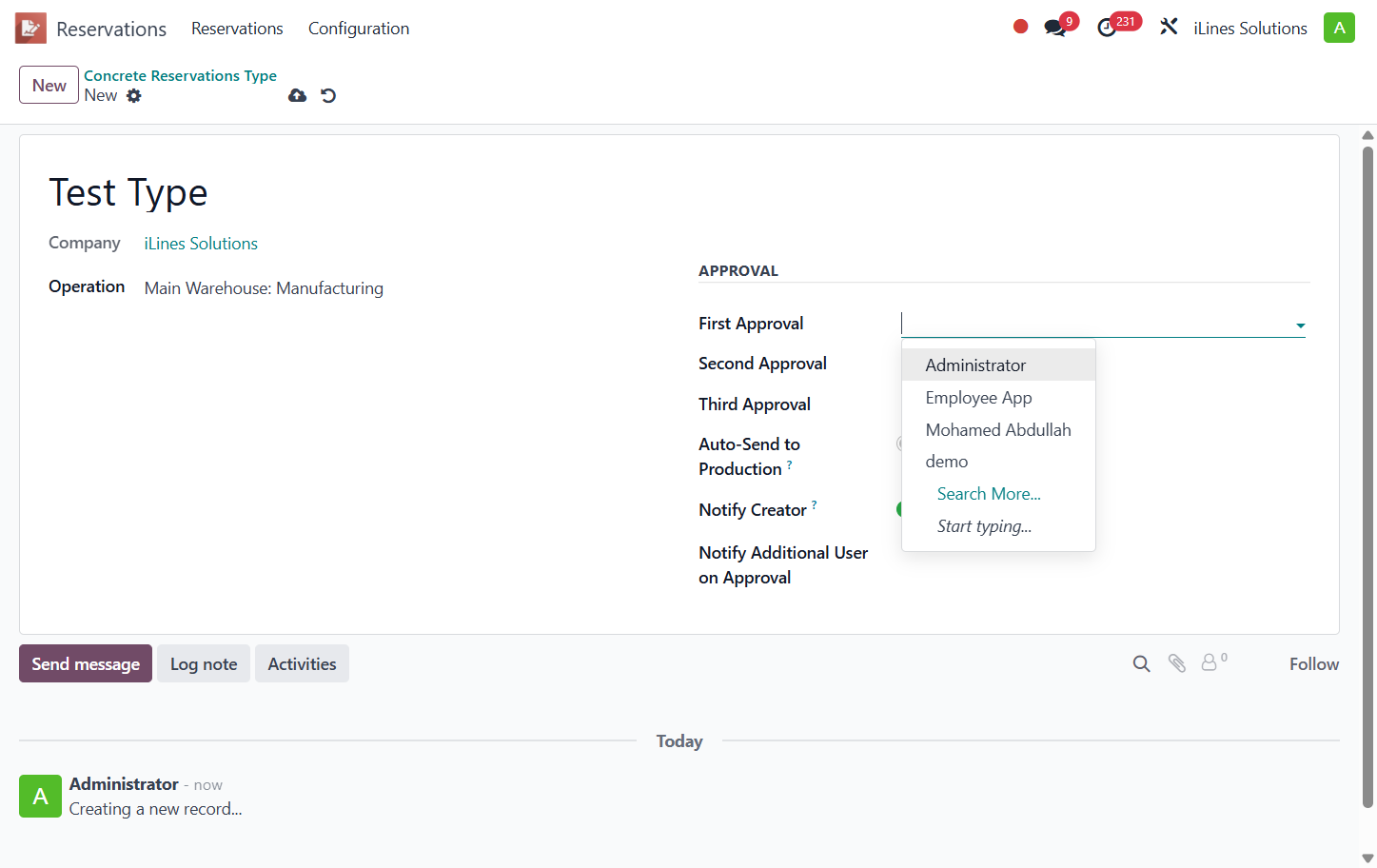The image size is (1377, 868).
Task: Switch company via iLines Solutions menu
Action: (1250, 29)
